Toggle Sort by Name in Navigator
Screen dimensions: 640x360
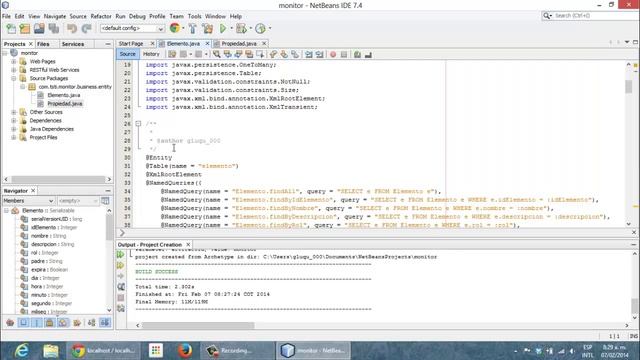(91, 323)
